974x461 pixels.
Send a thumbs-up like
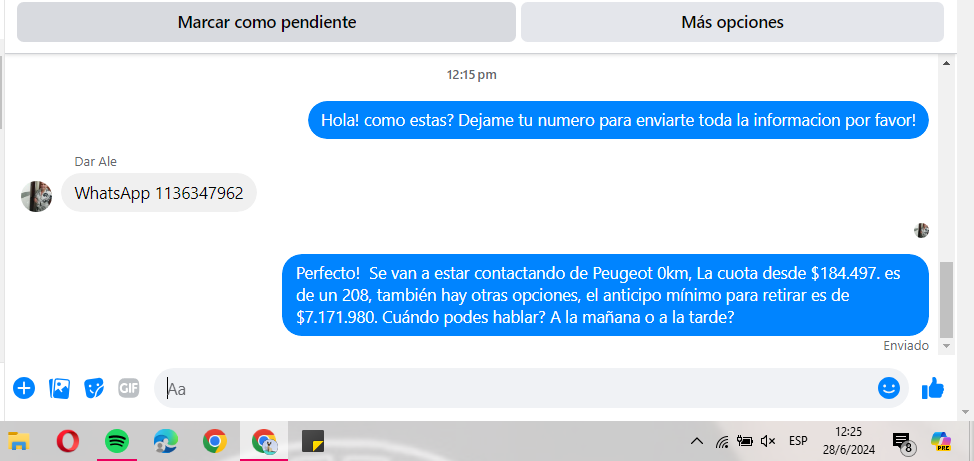pos(933,388)
